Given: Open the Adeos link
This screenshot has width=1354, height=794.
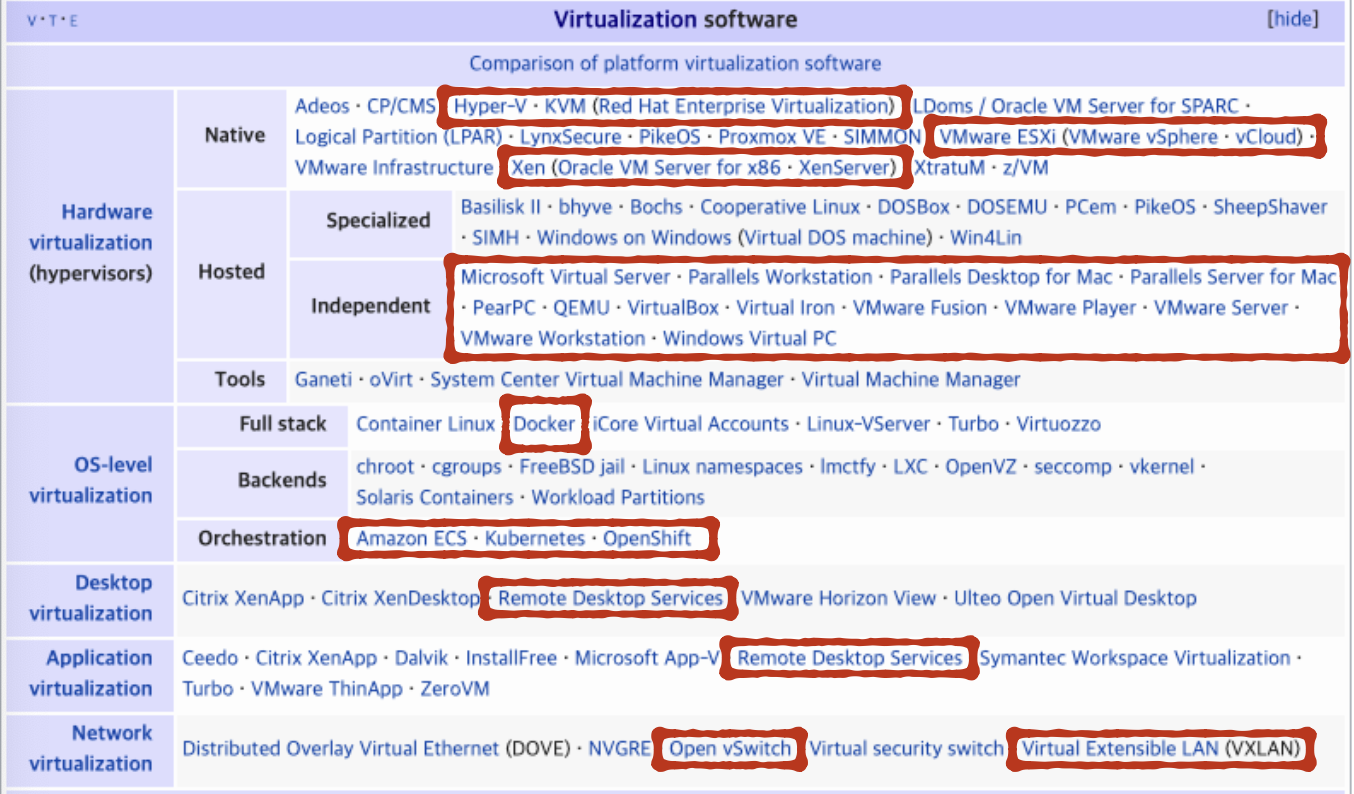Looking at the screenshot, I should (322, 106).
